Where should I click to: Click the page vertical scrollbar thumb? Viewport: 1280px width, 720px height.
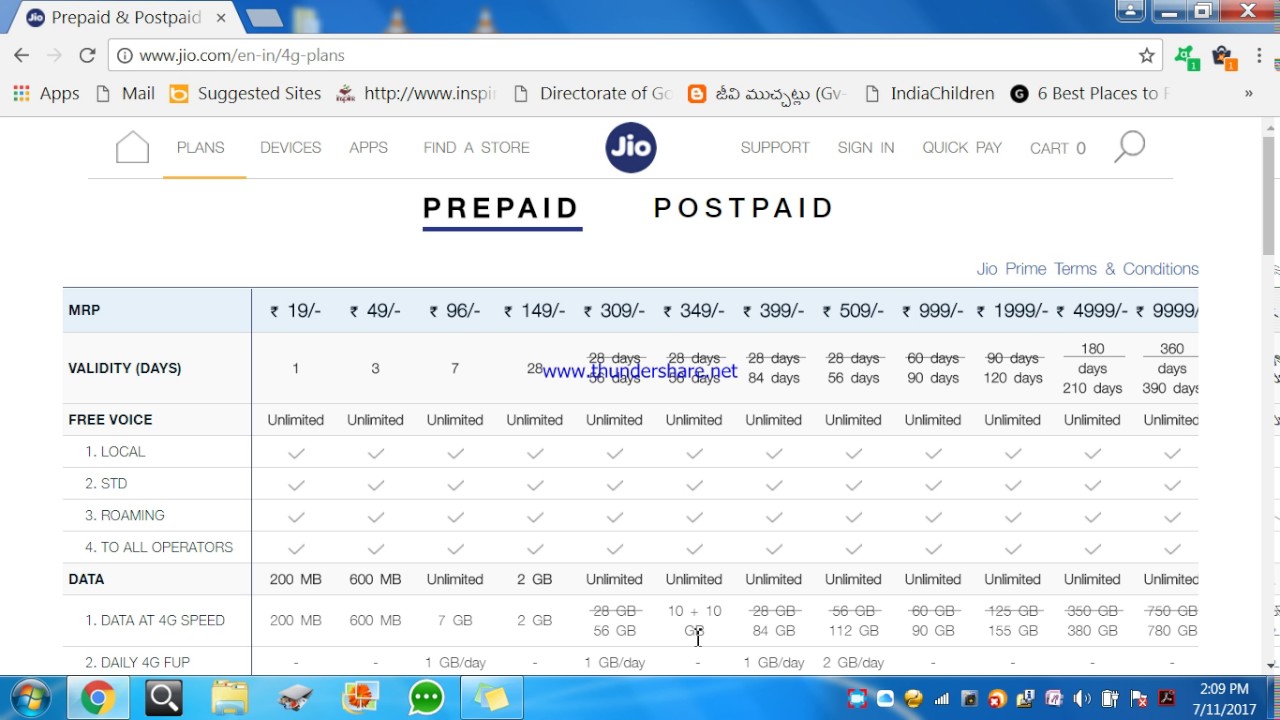(x=1271, y=195)
